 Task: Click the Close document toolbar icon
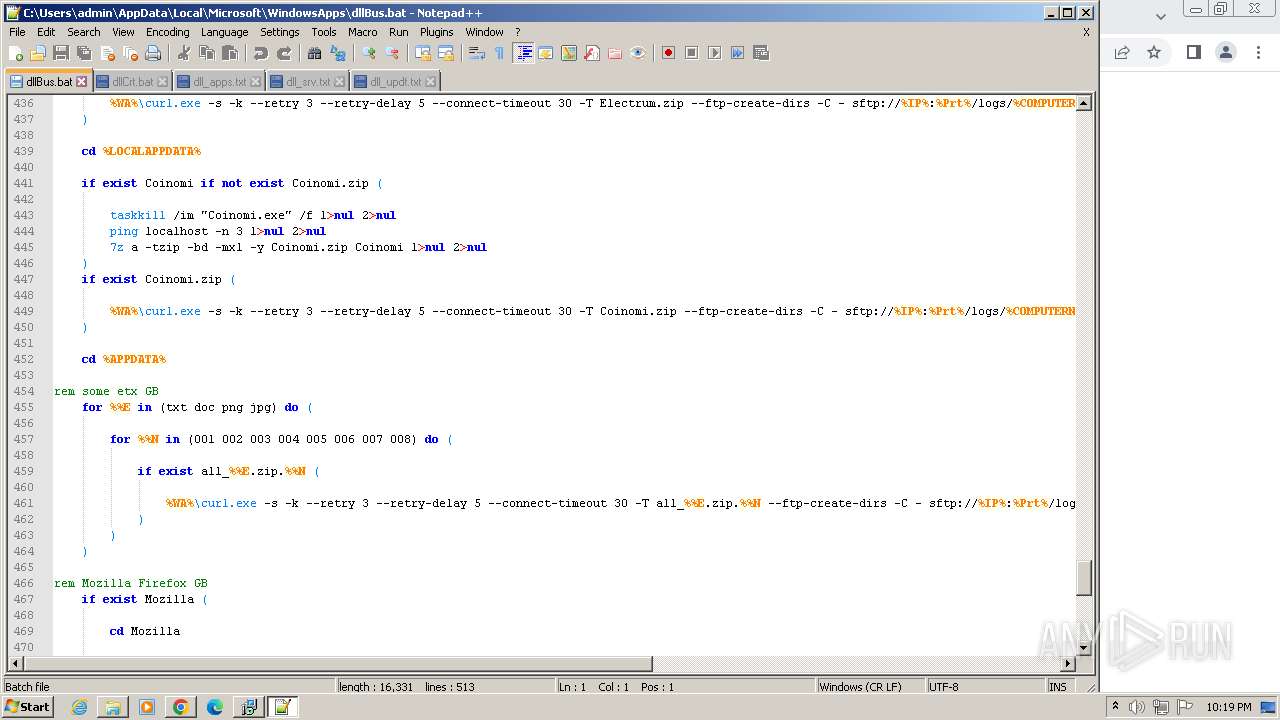point(107,53)
